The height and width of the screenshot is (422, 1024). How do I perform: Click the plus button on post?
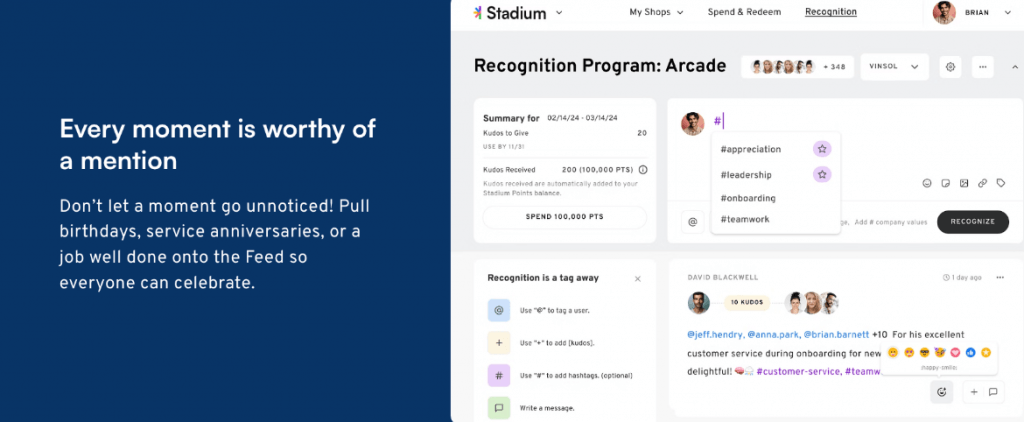point(974,392)
